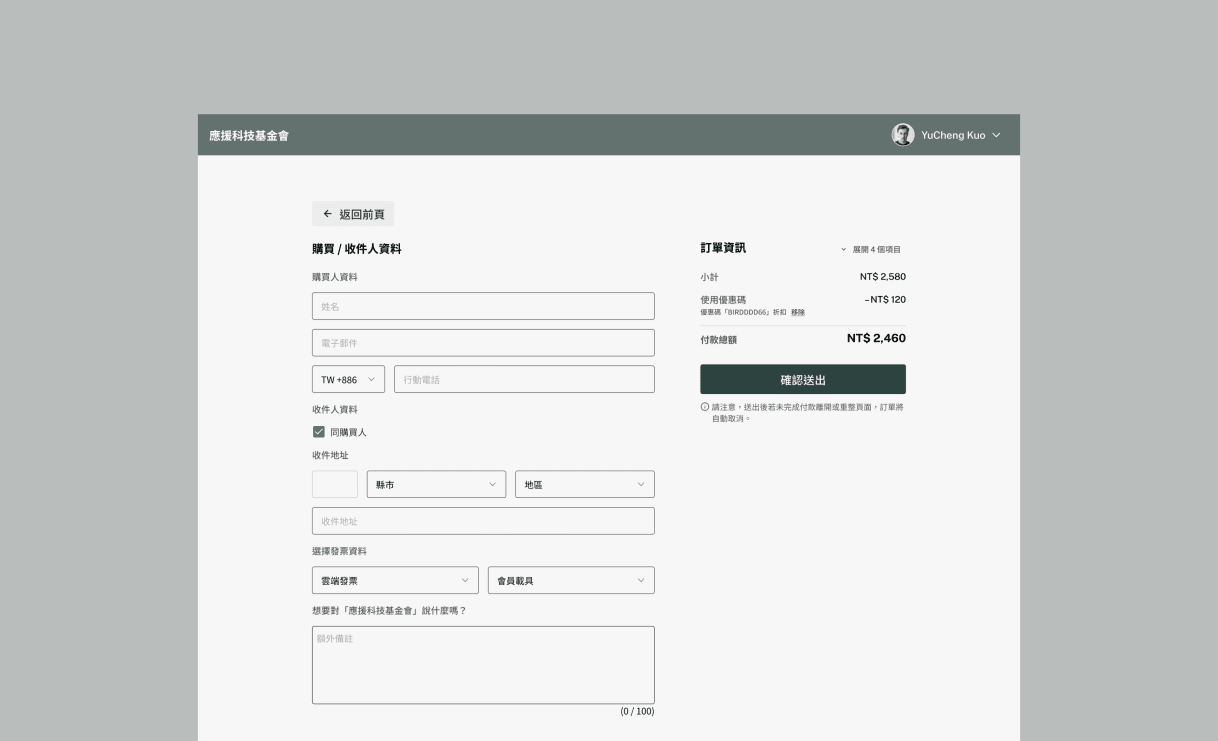Click the 電子郵件 email input field
The image size is (1218, 741).
(483, 342)
